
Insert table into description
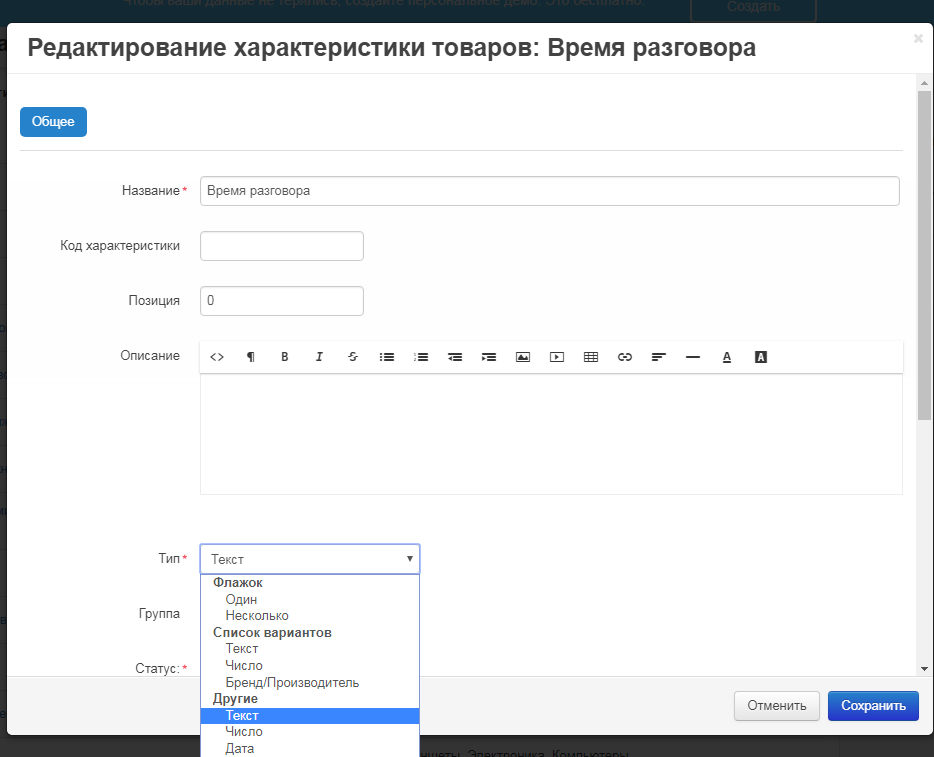pyautogui.click(x=591, y=357)
